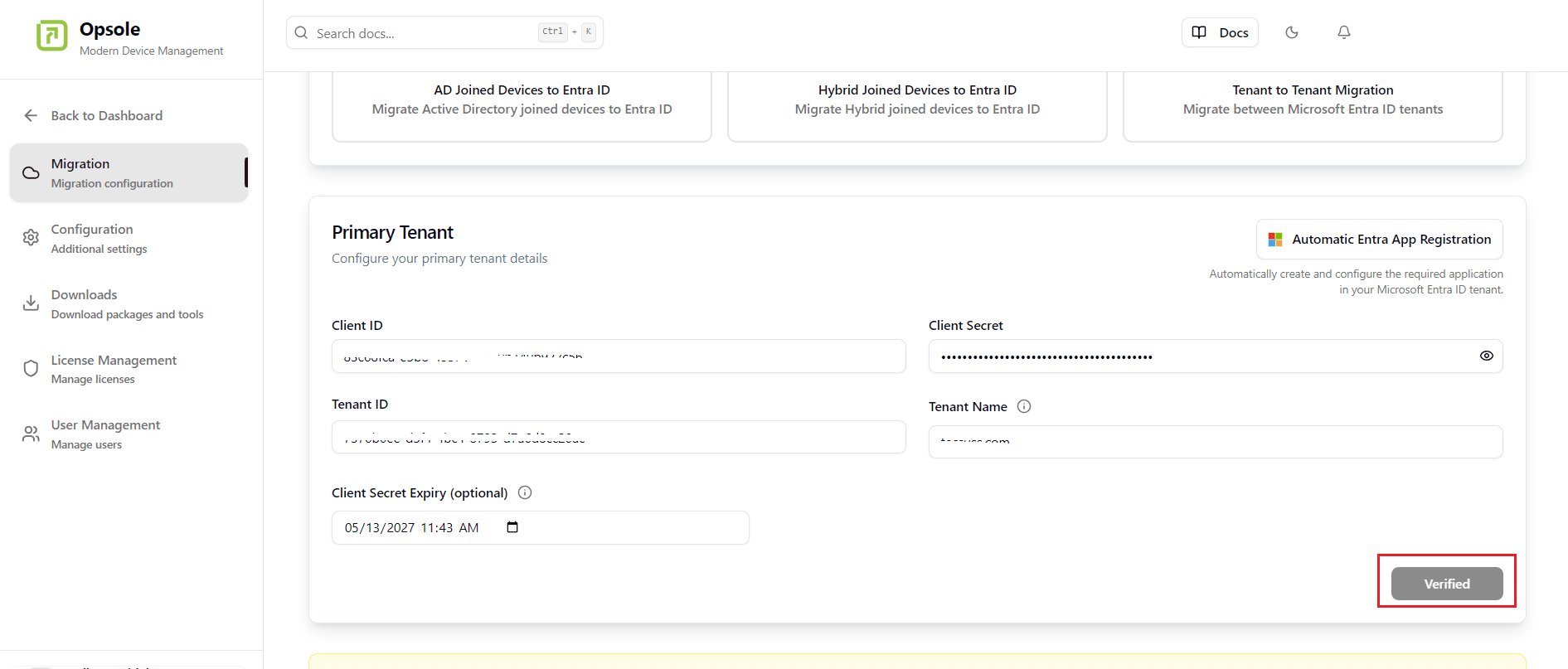
Task: Click the Configuration gear icon
Action: 31,238
